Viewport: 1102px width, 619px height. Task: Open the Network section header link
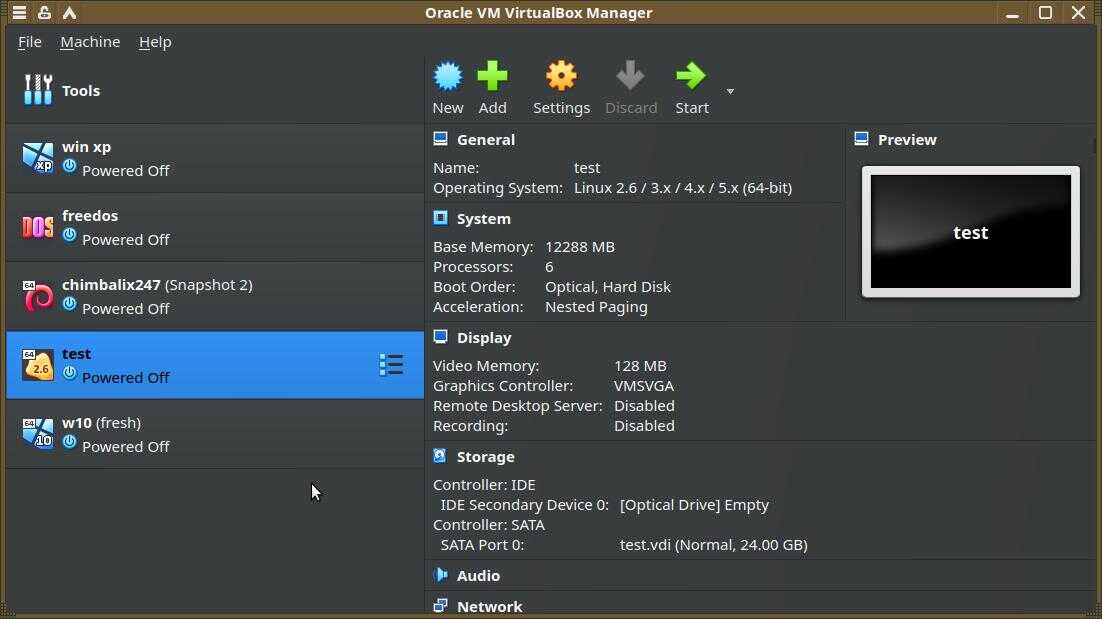point(490,606)
